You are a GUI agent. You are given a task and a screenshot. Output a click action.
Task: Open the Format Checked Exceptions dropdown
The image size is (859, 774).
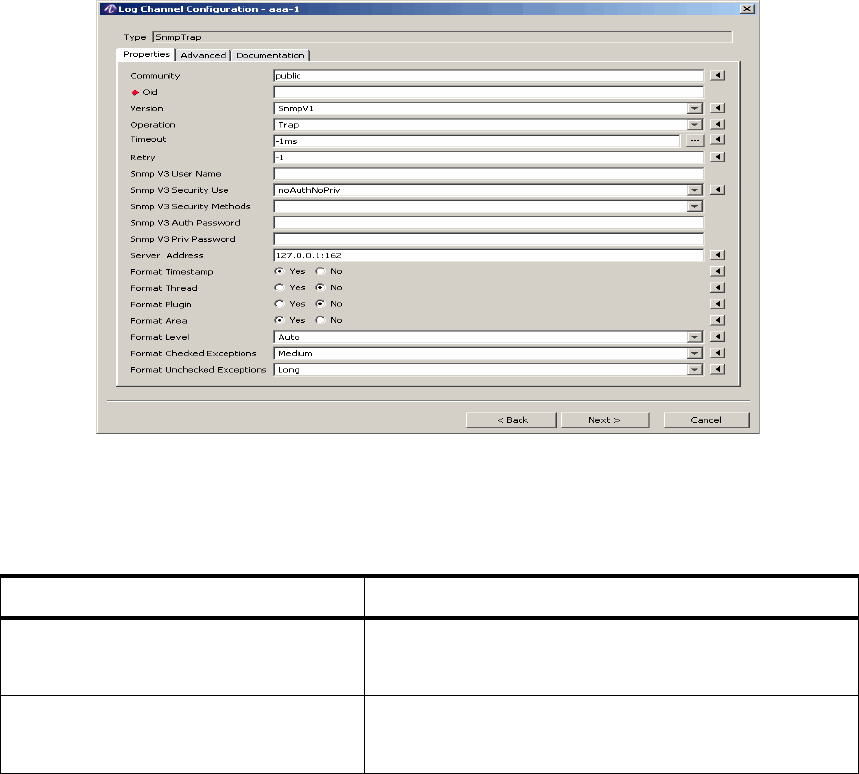tap(693, 353)
